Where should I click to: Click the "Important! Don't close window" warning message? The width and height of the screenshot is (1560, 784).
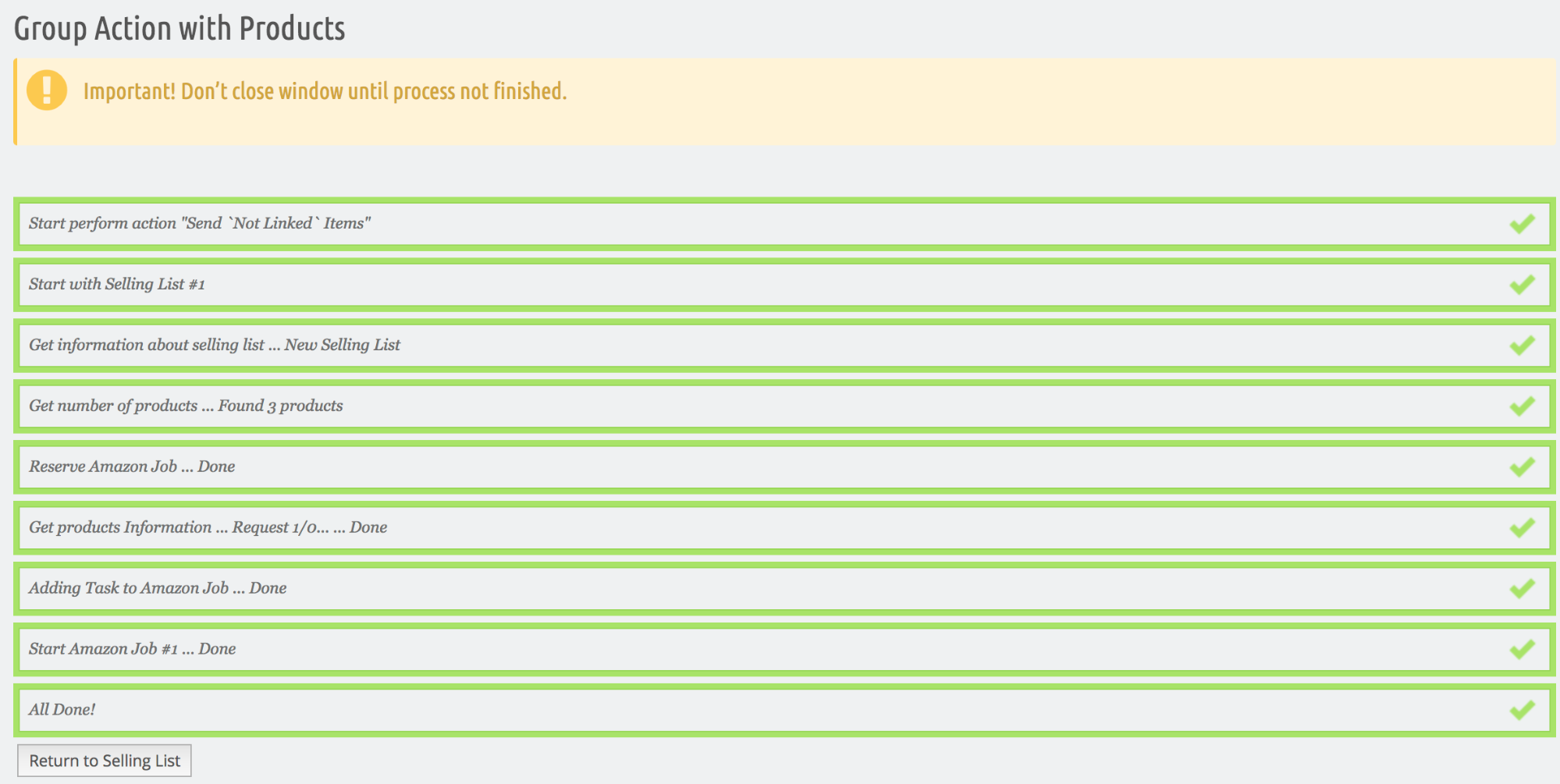tap(325, 91)
